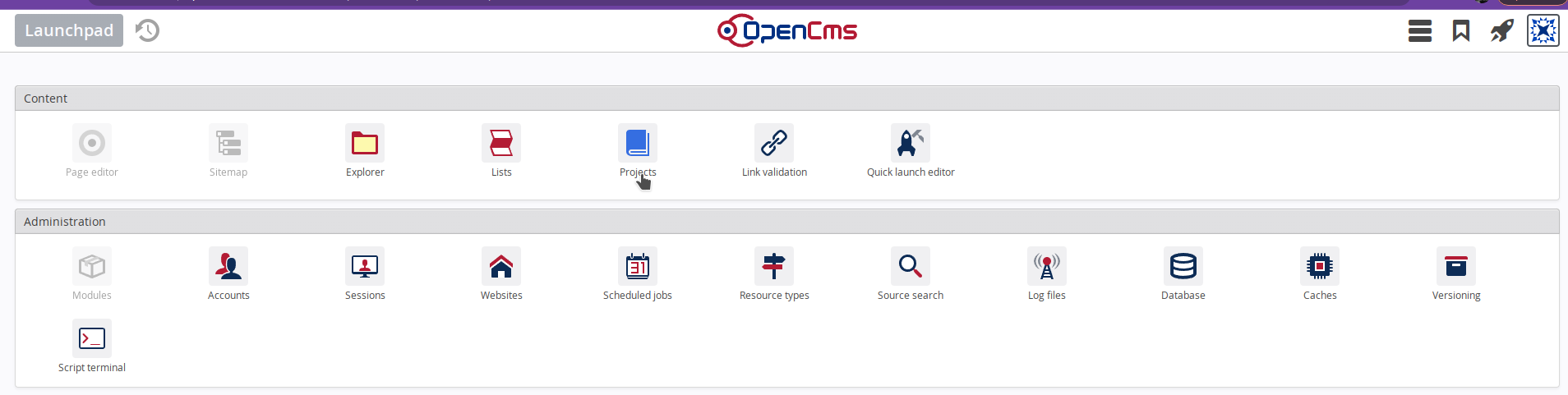1568x395 pixels.
Task: Open the Link validation tool
Action: click(773, 144)
